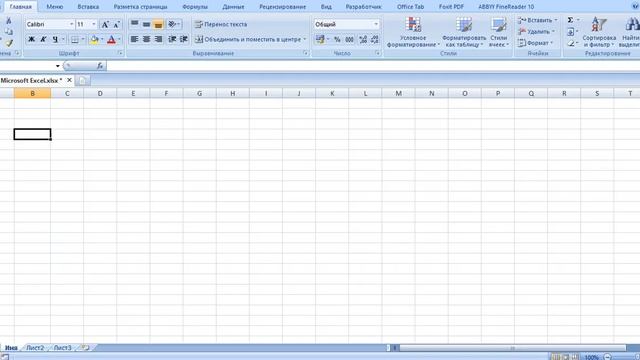
Task: Open text orientation button
Action: click(174, 24)
